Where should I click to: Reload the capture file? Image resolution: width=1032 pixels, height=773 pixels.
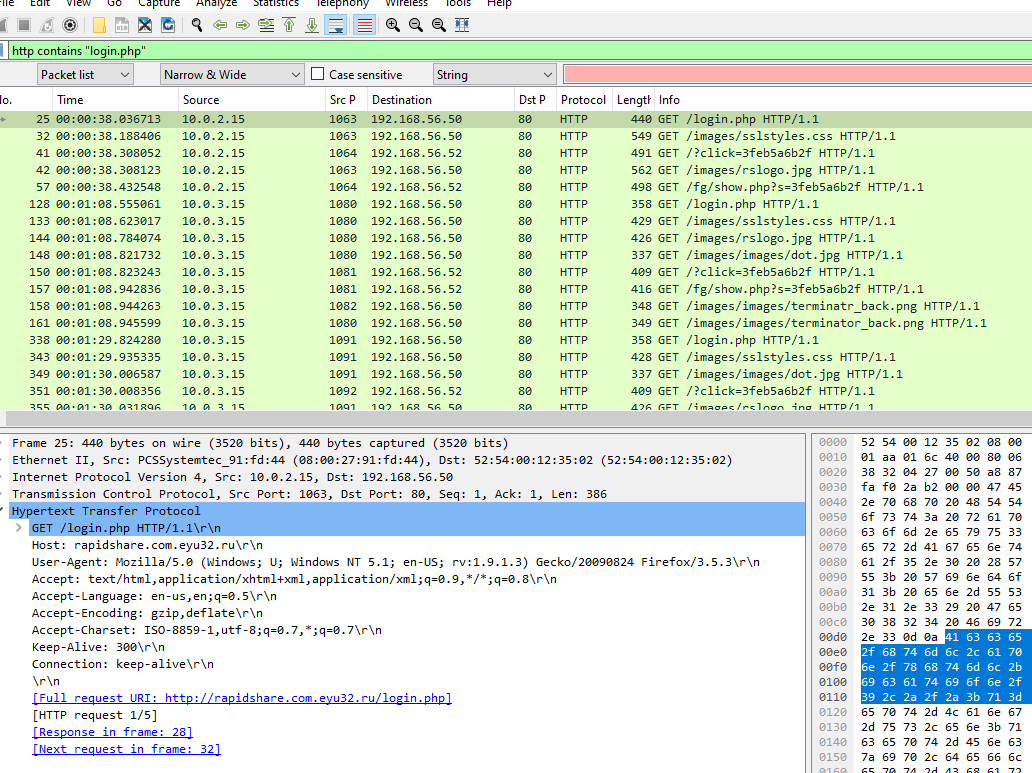click(x=168, y=25)
